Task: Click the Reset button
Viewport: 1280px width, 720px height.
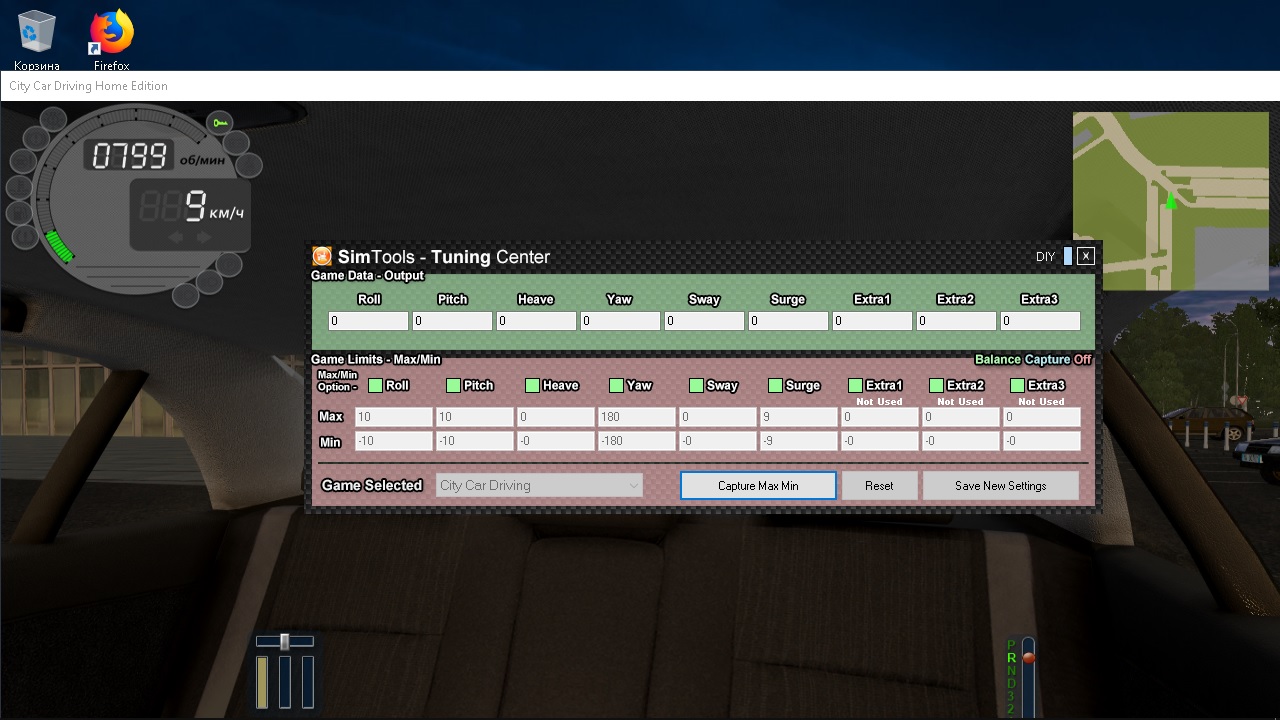Action: (880, 486)
